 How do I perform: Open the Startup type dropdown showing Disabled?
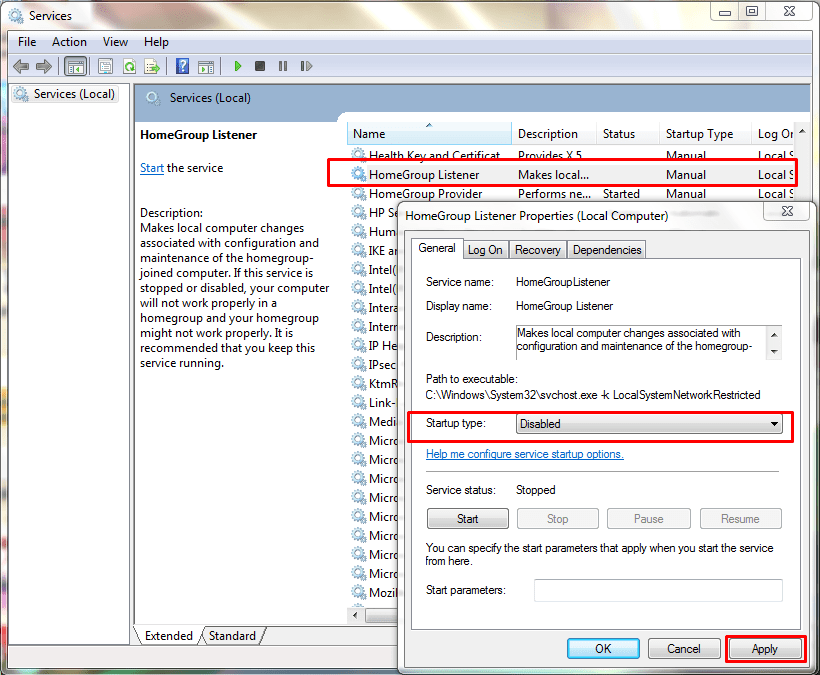click(649, 424)
